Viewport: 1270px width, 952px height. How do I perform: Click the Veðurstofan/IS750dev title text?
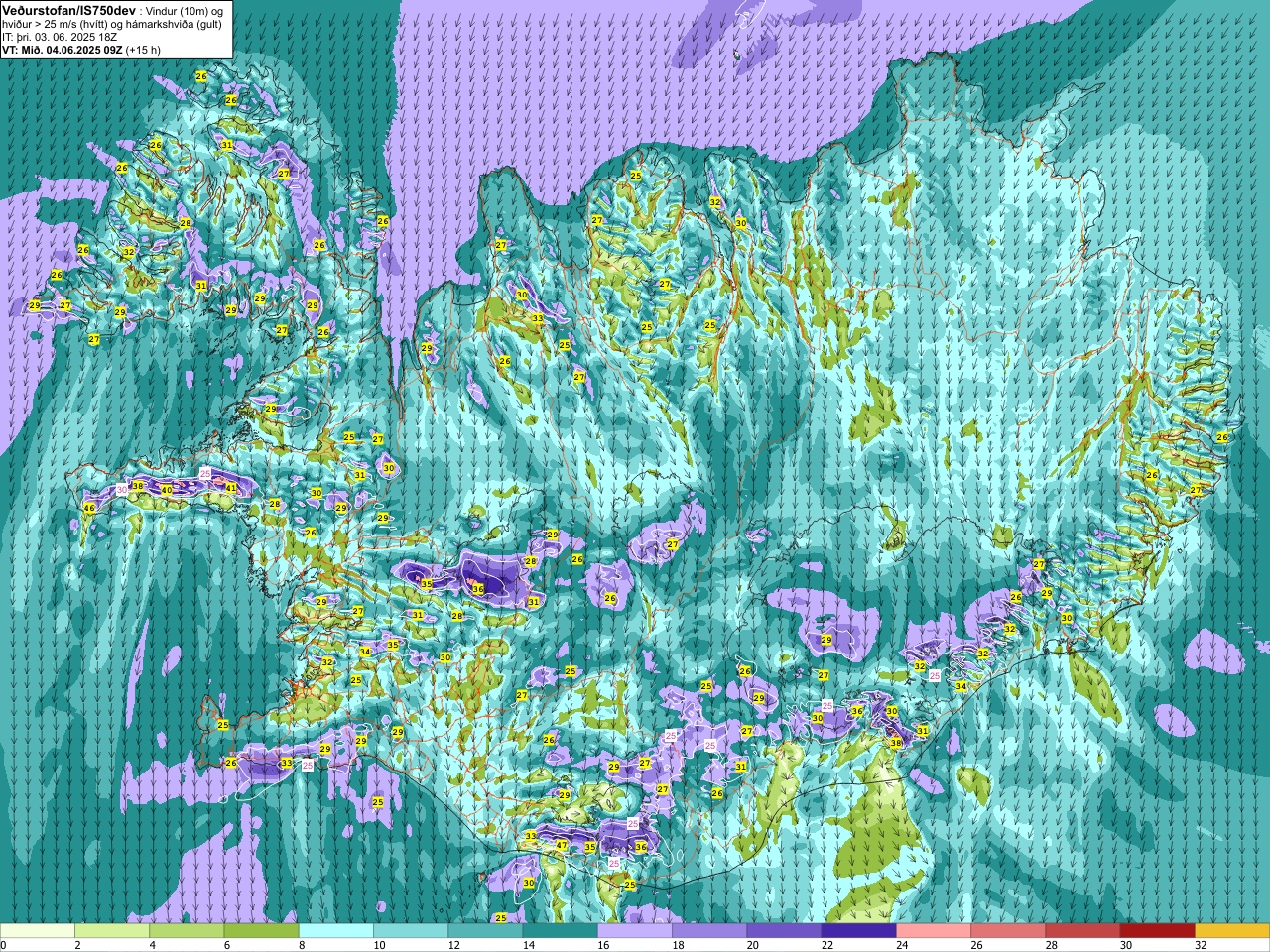coord(69,10)
